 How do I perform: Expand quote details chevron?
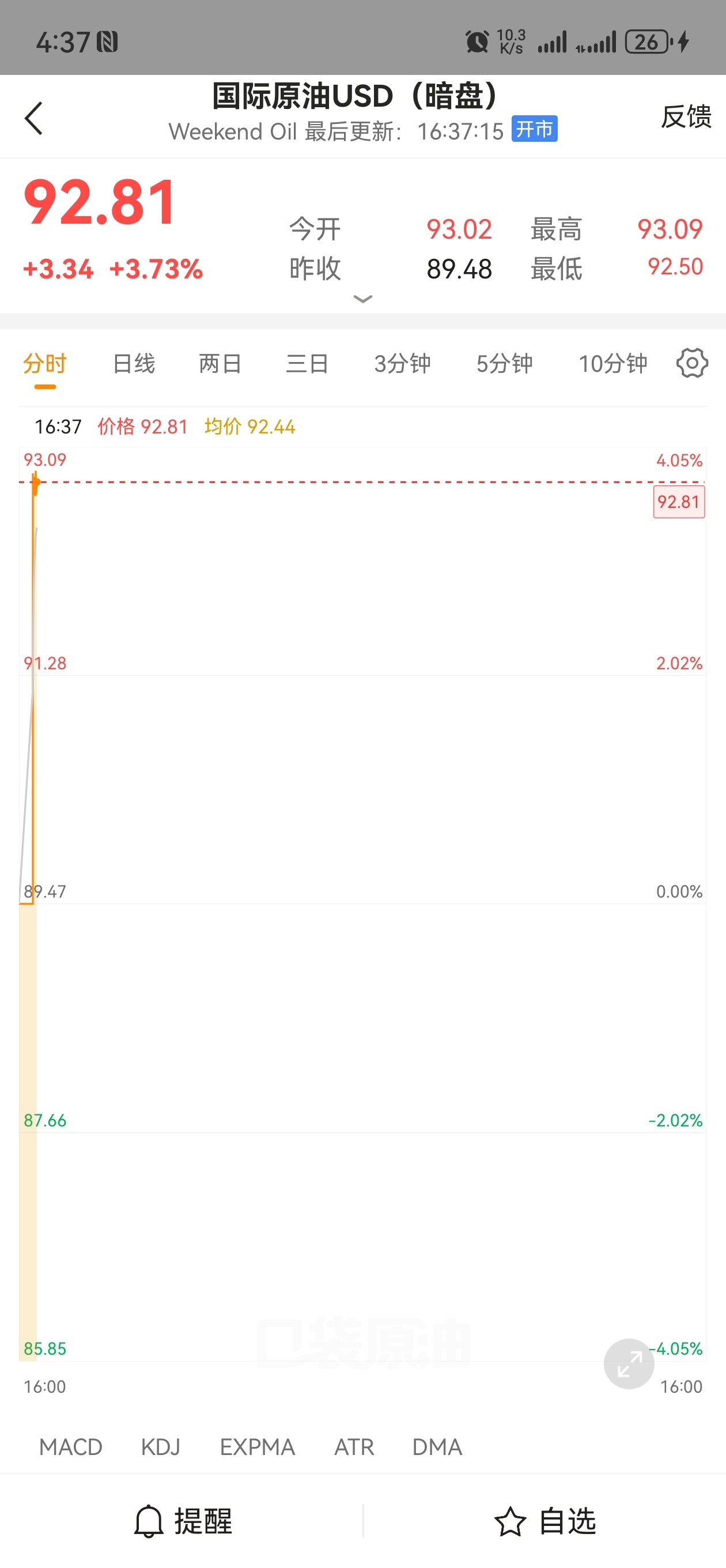[x=362, y=299]
